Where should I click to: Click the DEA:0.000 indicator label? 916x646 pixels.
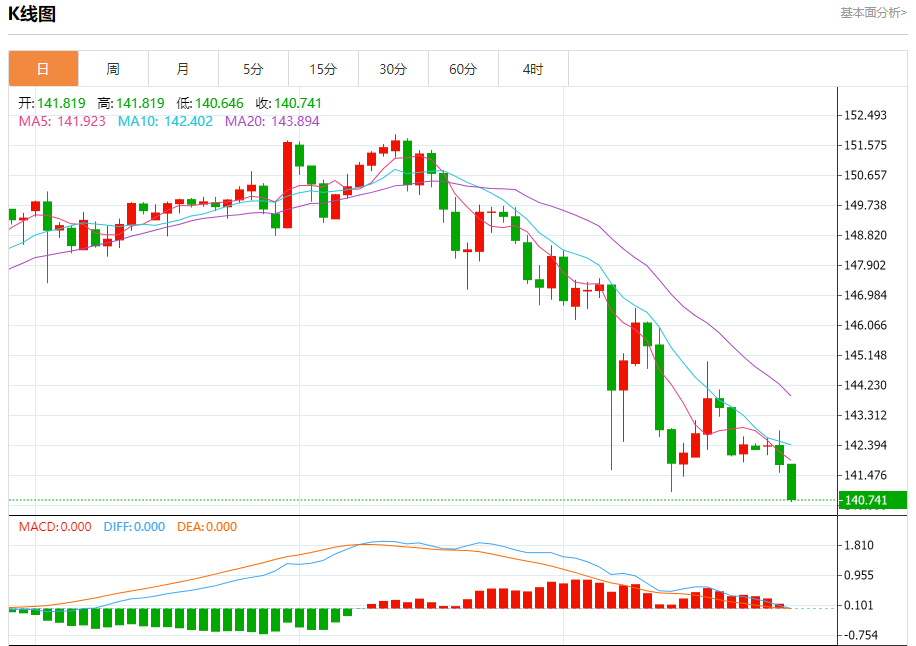coord(207,527)
